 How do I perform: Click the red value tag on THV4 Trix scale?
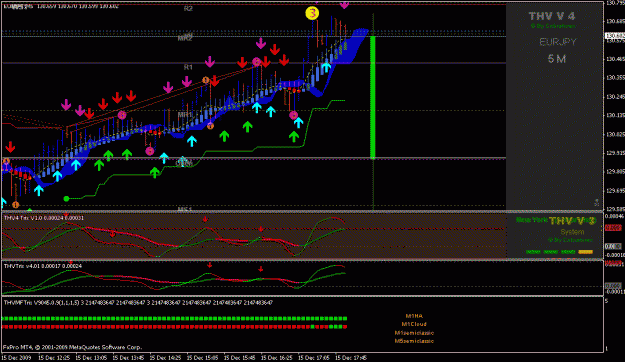pos(613,228)
